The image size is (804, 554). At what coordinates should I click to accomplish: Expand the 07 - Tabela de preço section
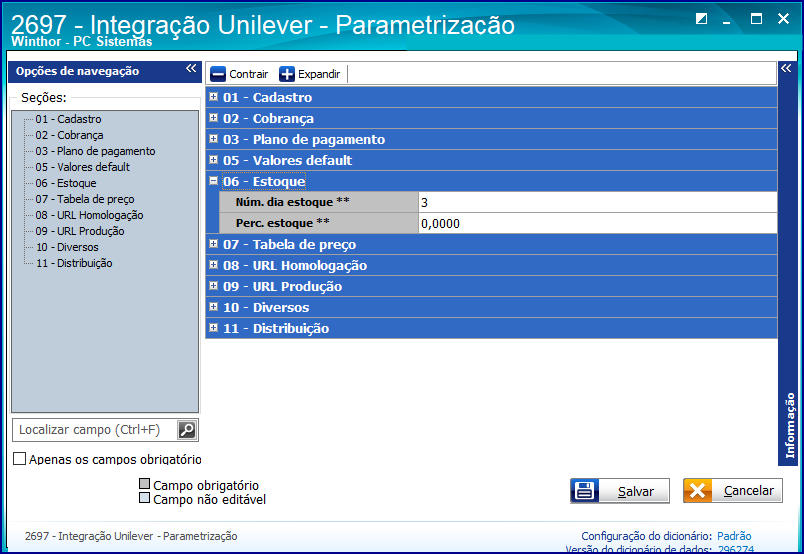214,244
